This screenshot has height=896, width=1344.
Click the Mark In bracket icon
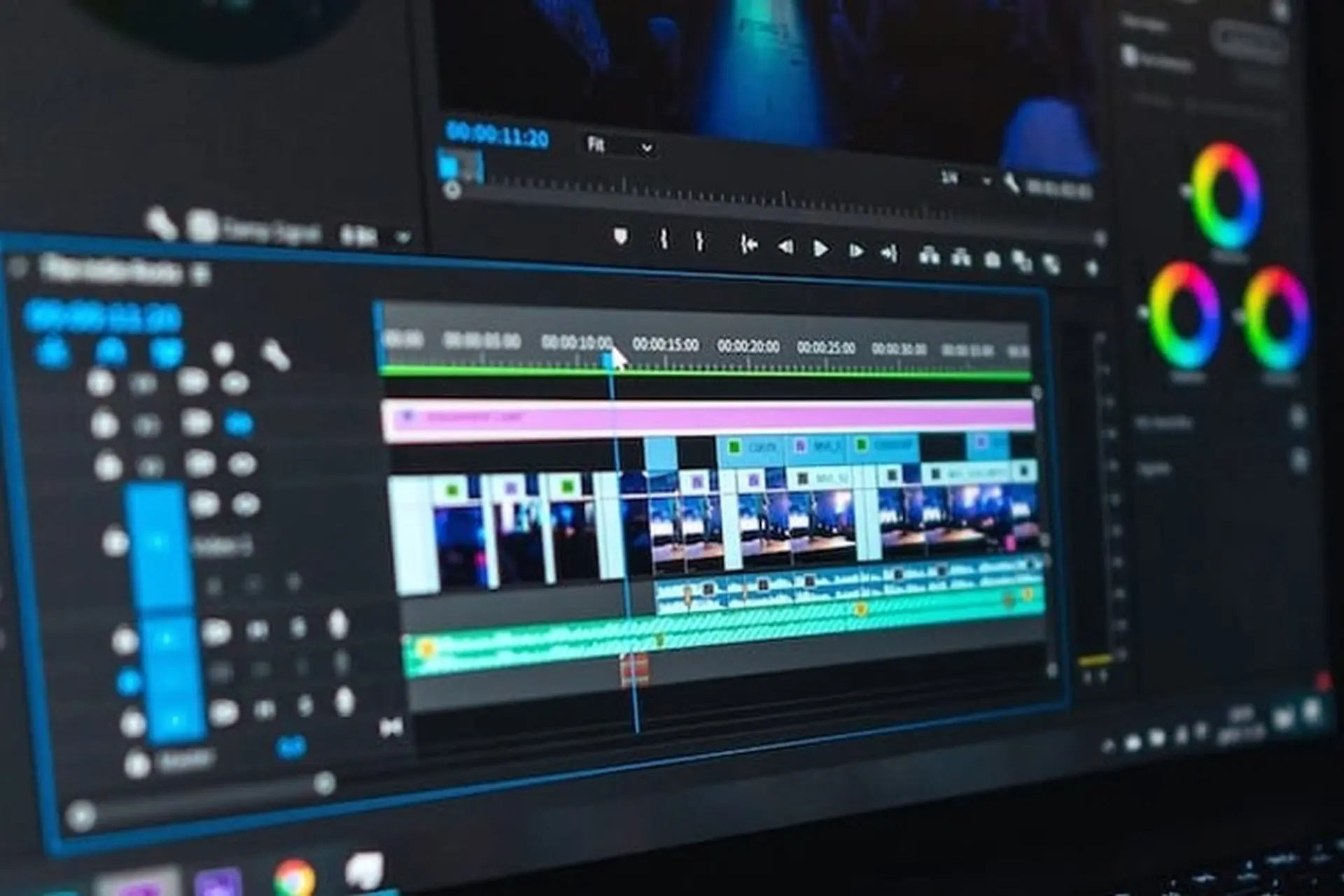(664, 240)
